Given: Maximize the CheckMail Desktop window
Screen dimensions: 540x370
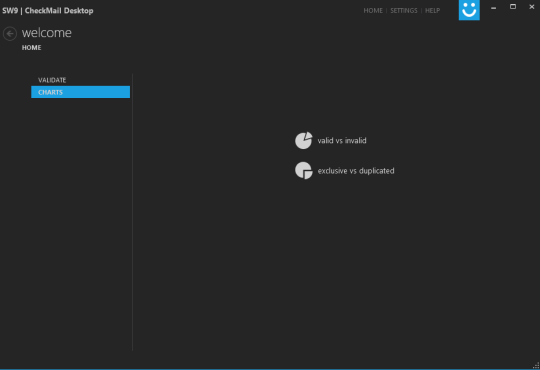Looking at the screenshot, I should point(513,7).
